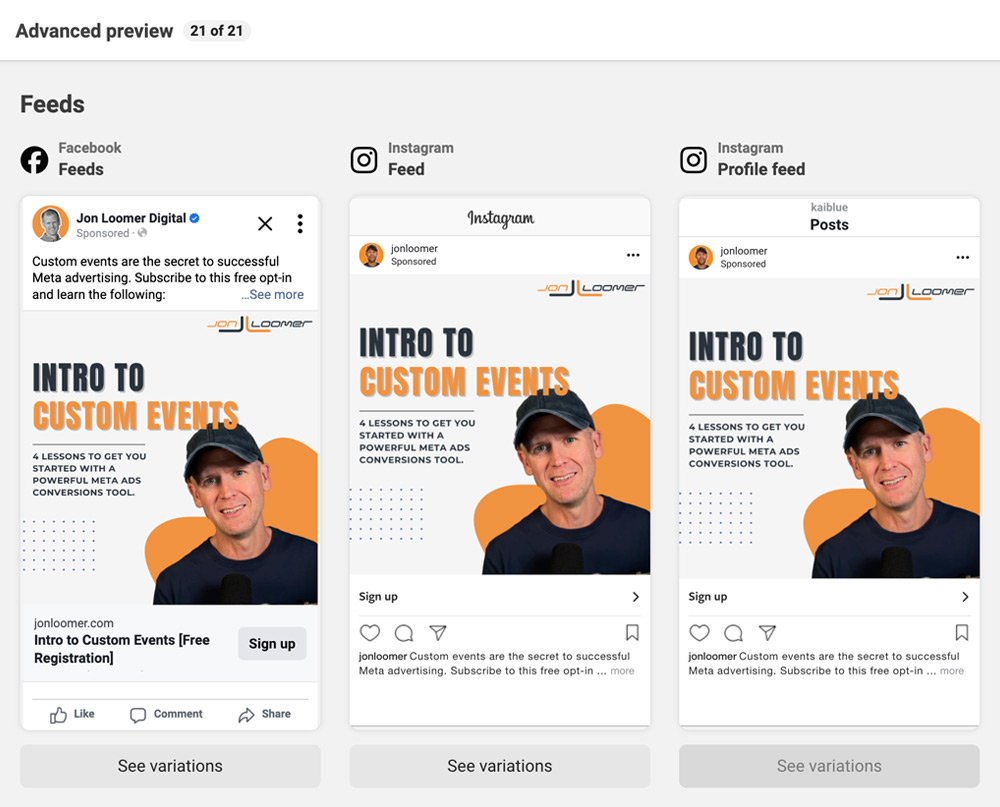Image resolution: width=1000 pixels, height=807 pixels.
Task: Dismiss the Facebook ad with the X icon
Action: click(265, 223)
